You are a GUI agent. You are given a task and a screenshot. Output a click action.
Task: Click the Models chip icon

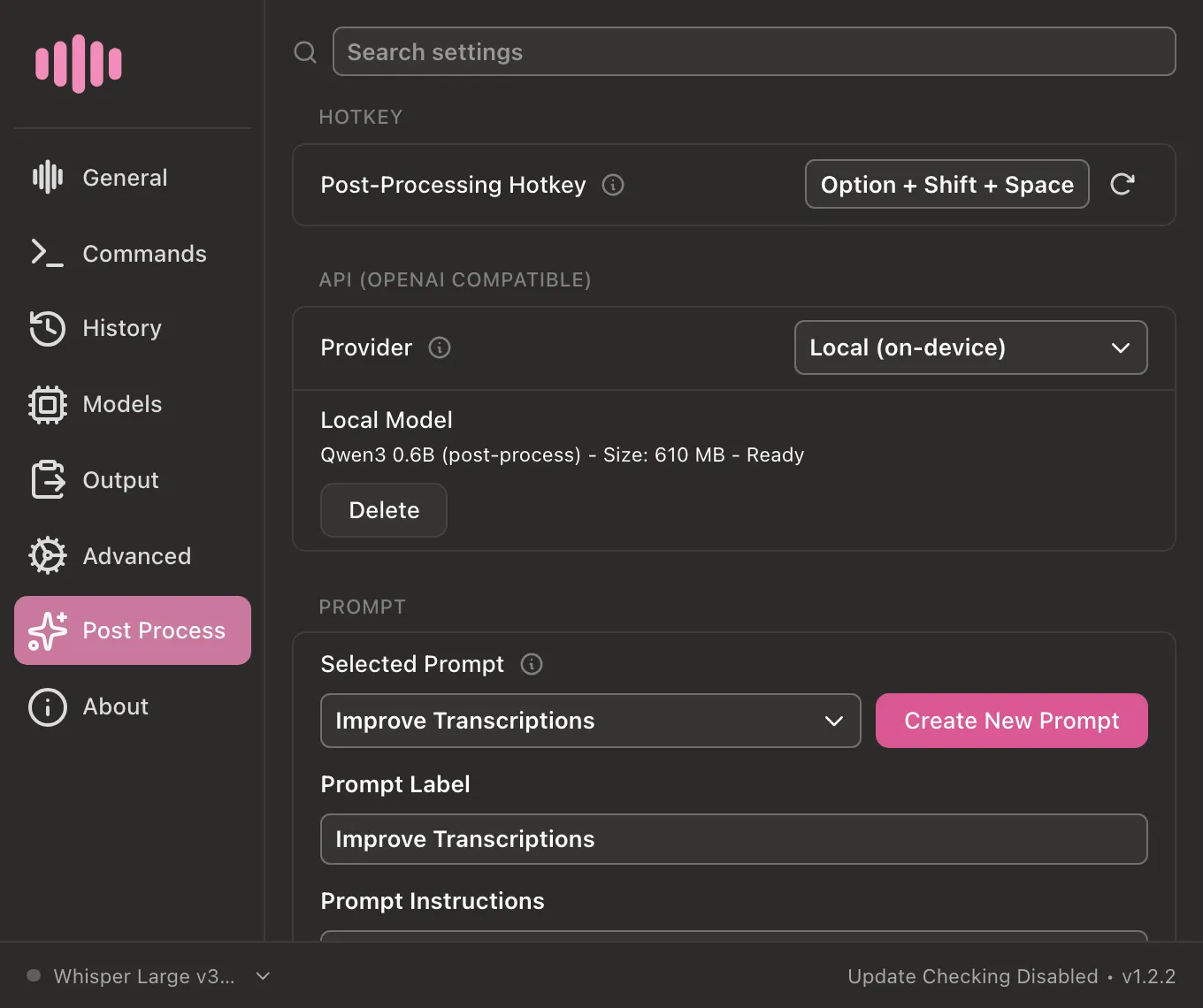click(x=48, y=404)
